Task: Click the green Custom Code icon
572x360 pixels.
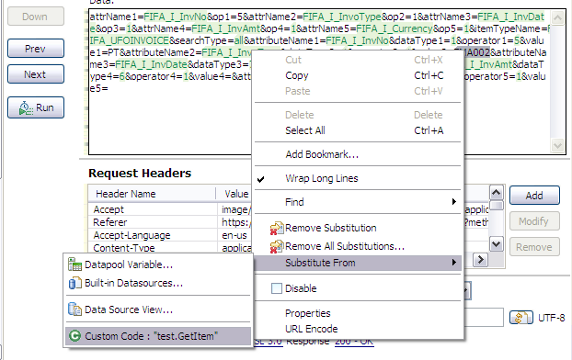Action: (x=75, y=336)
